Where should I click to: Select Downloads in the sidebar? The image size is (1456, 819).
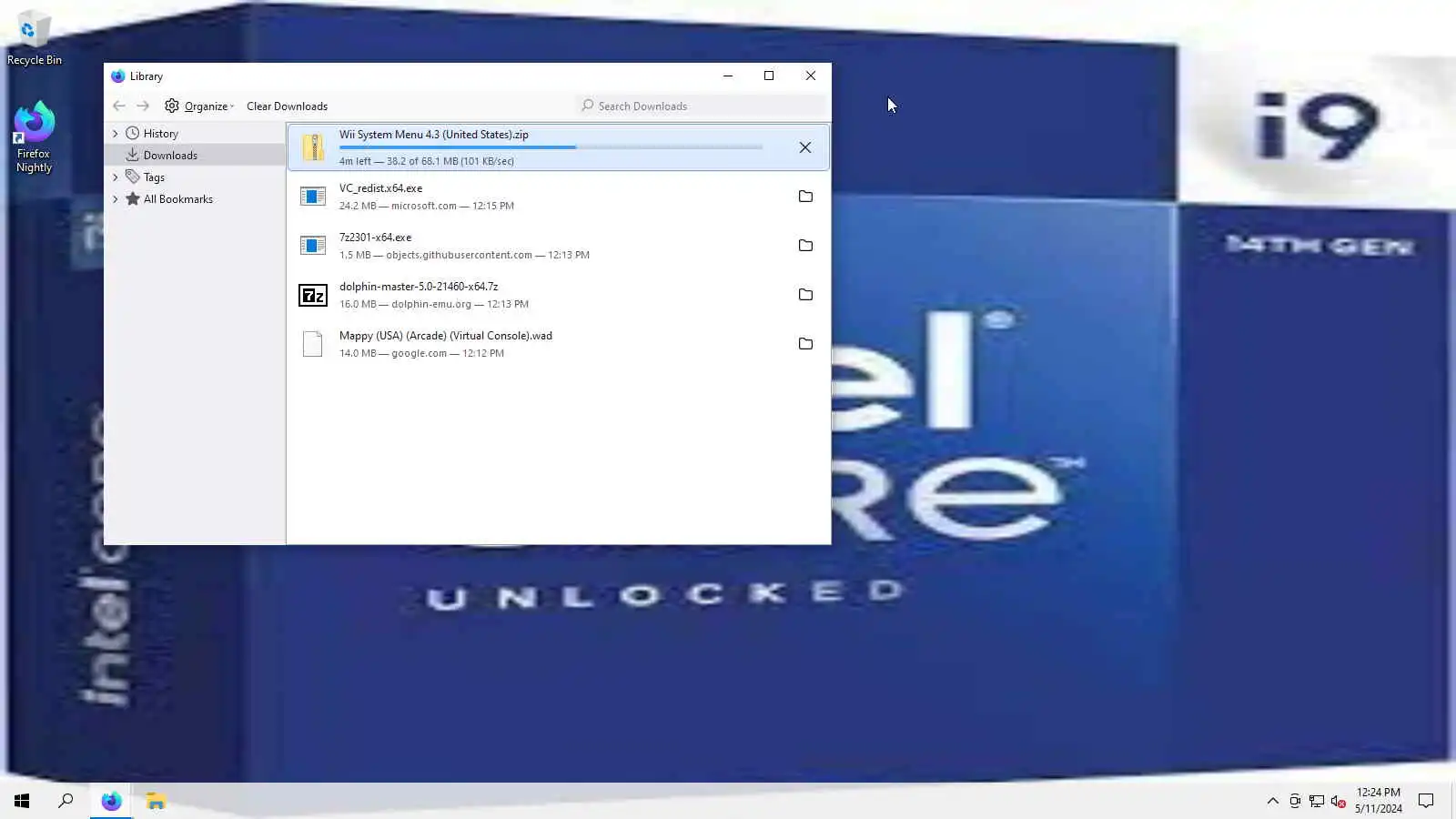170,156
